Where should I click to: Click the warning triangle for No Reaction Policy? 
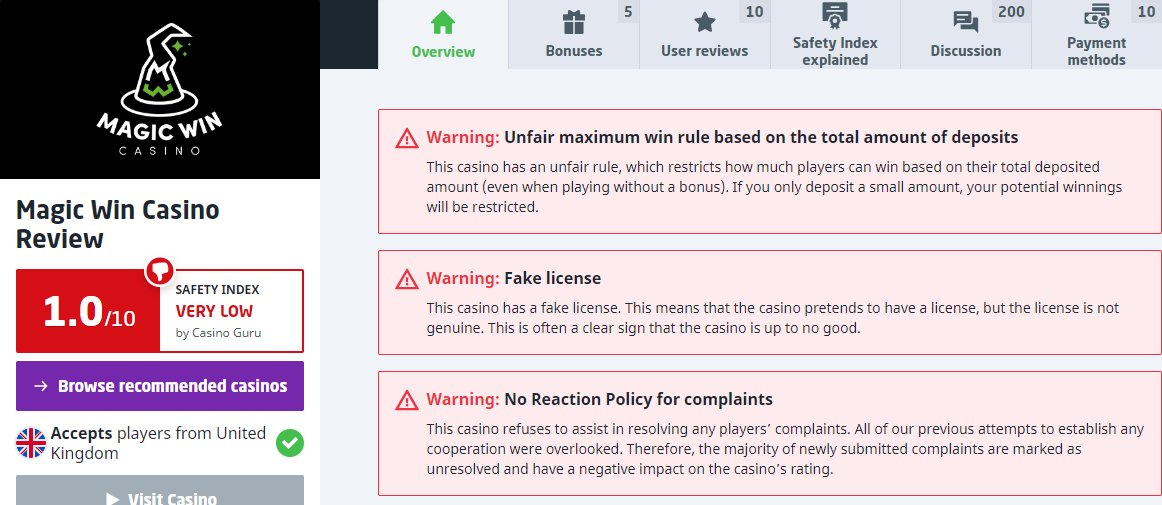(407, 400)
